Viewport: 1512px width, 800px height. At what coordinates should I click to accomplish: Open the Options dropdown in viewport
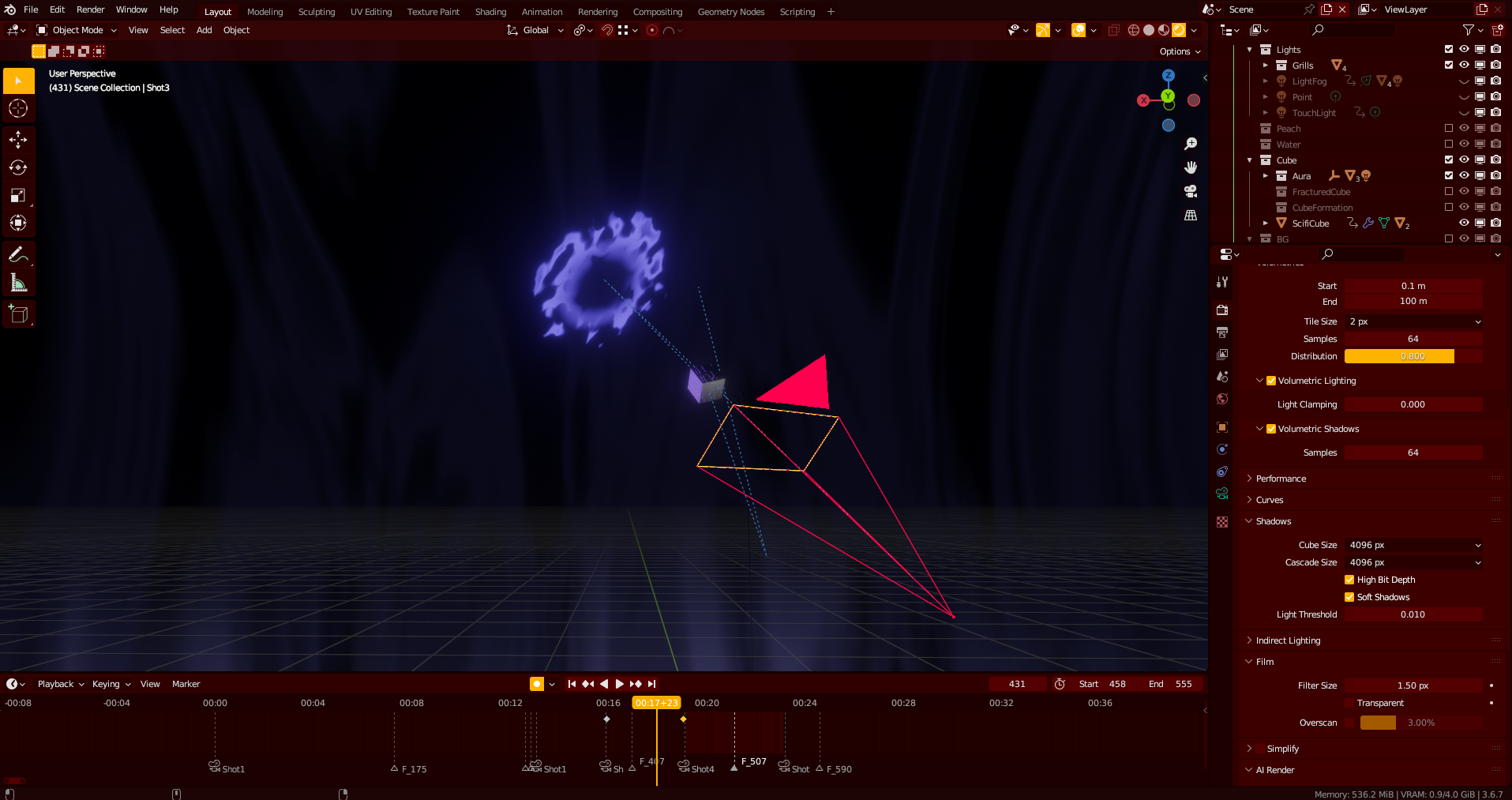[x=1180, y=51]
